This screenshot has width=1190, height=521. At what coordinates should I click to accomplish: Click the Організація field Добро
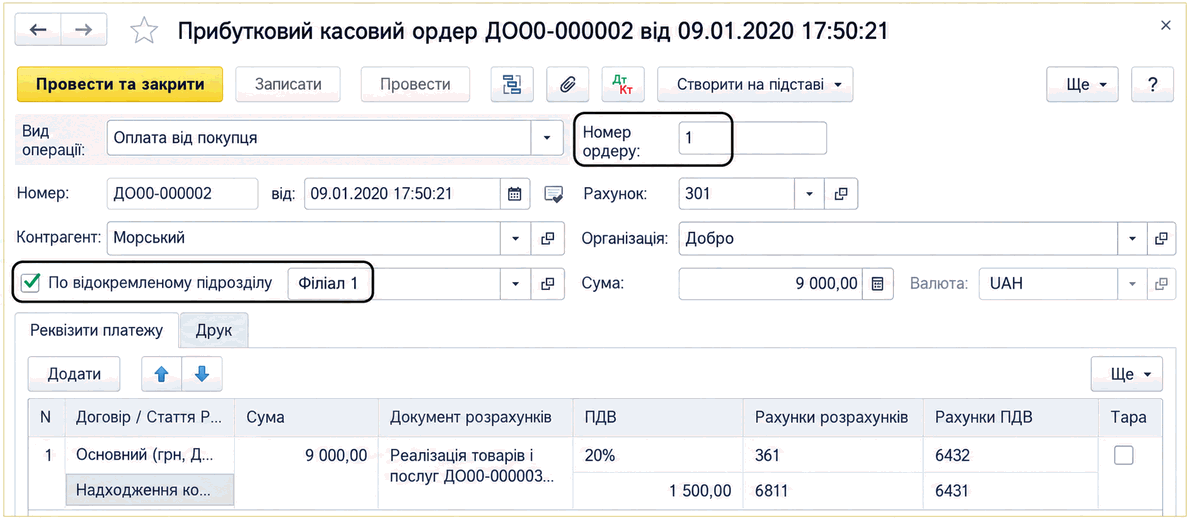898,238
